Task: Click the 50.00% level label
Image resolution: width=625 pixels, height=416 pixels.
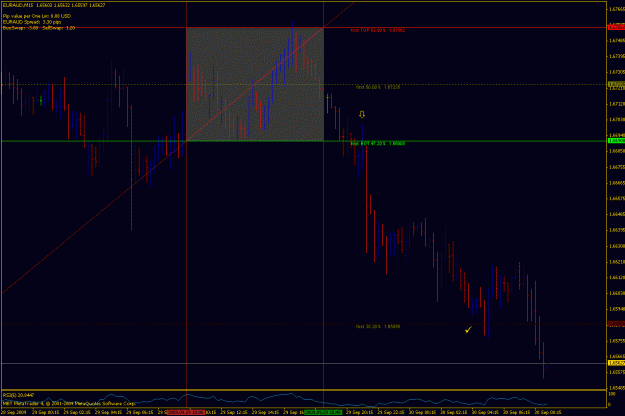Action: click(x=378, y=87)
